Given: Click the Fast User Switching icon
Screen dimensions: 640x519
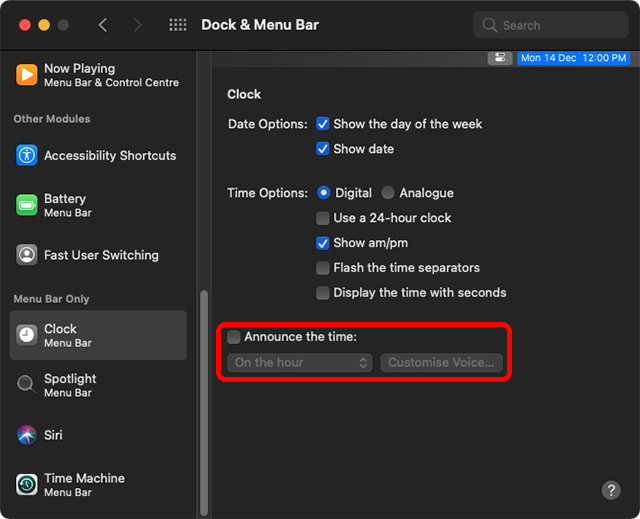Looking at the screenshot, I should pyautogui.click(x=27, y=255).
